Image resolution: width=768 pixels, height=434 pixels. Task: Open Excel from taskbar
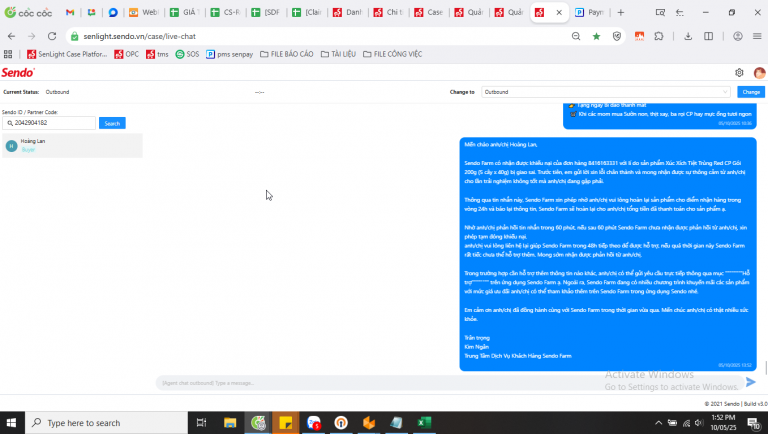point(424,423)
